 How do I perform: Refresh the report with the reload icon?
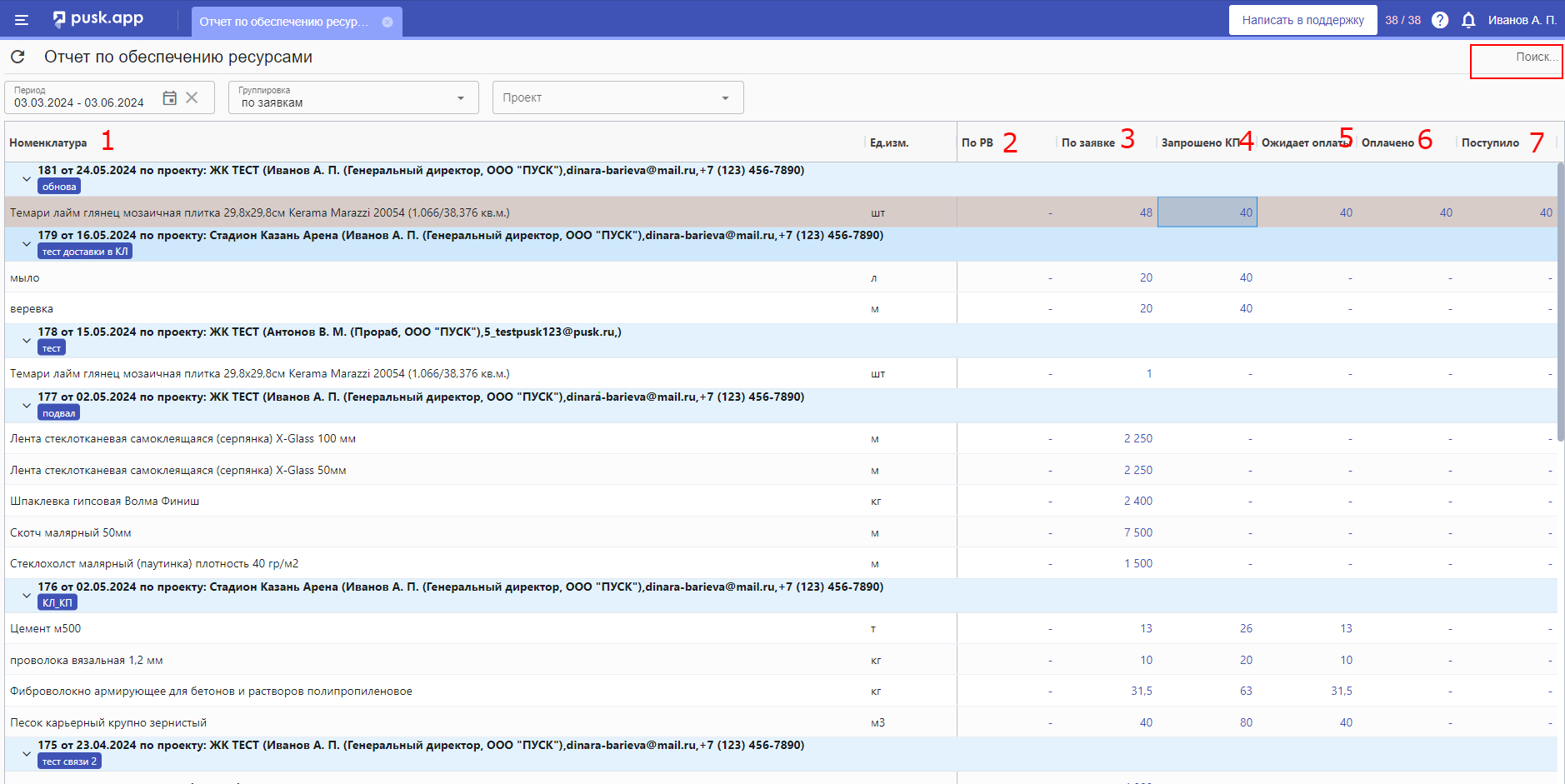[x=17, y=57]
